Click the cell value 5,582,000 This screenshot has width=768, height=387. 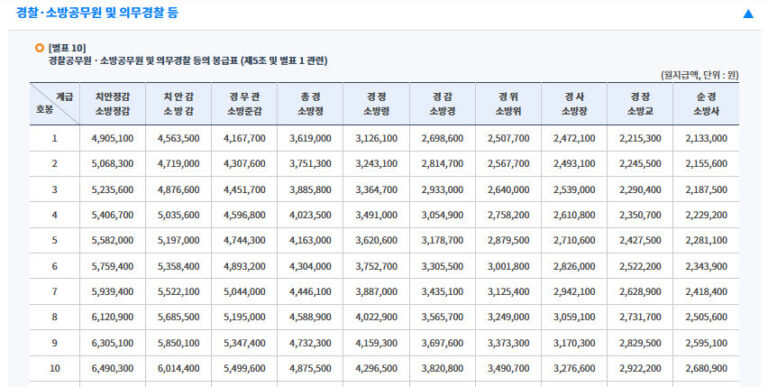113,241
